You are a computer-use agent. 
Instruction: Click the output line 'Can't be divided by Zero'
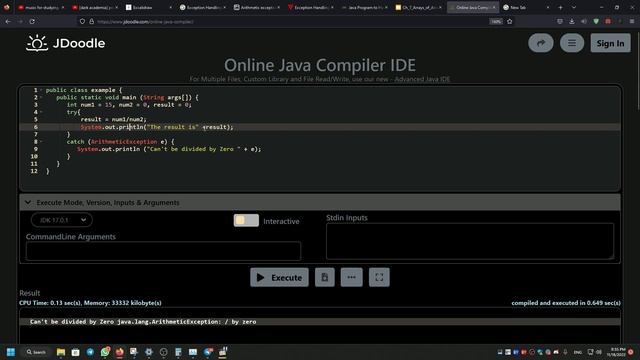pyautogui.click(x=143, y=322)
